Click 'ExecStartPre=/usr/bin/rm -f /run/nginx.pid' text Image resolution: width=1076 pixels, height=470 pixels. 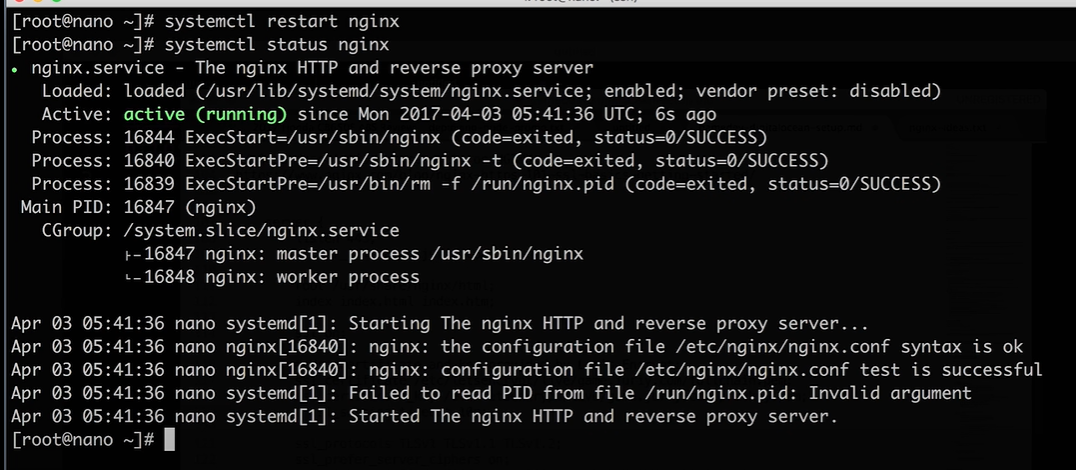[400, 185]
